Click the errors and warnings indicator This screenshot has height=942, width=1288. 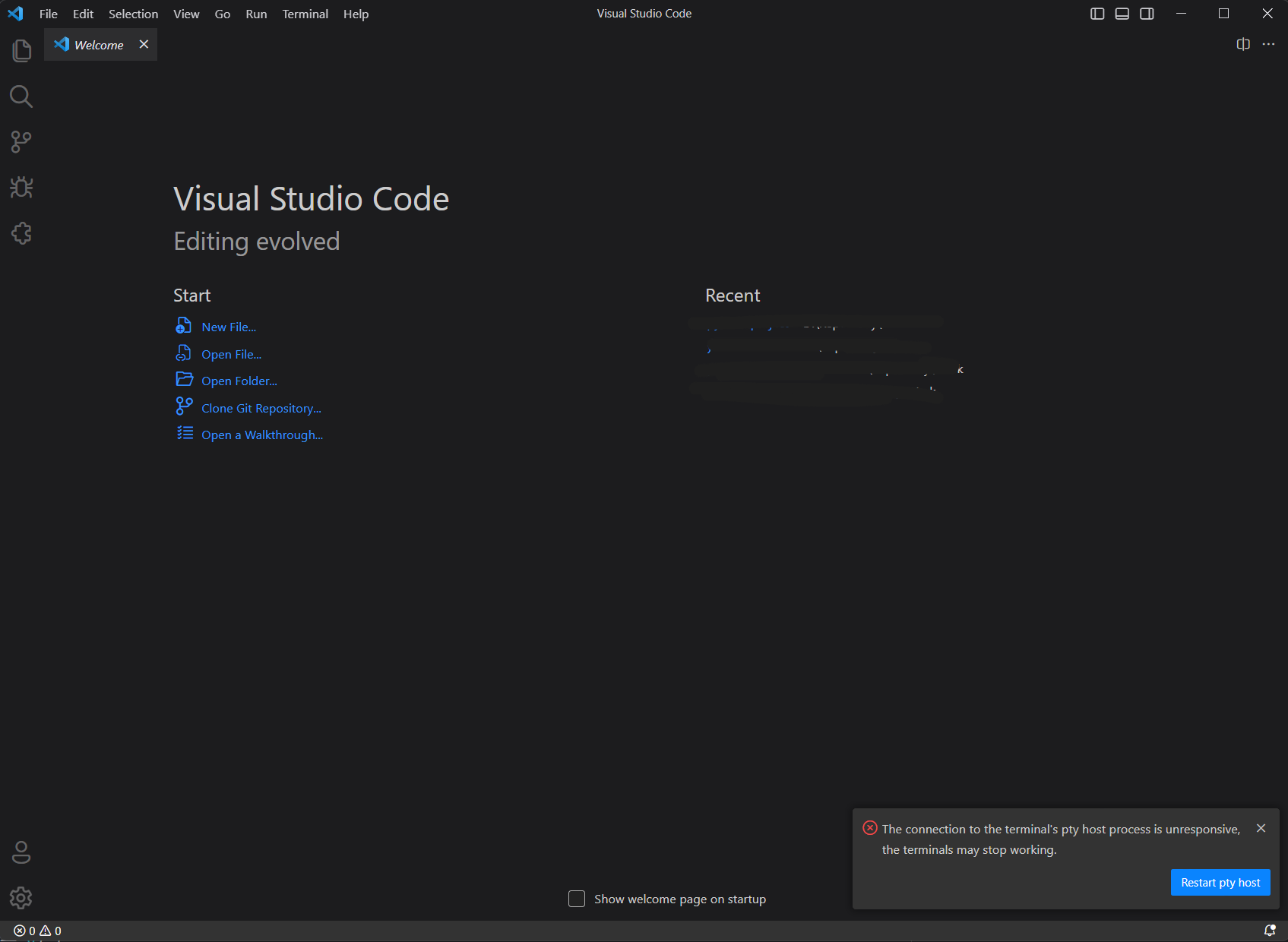click(x=36, y=930)
